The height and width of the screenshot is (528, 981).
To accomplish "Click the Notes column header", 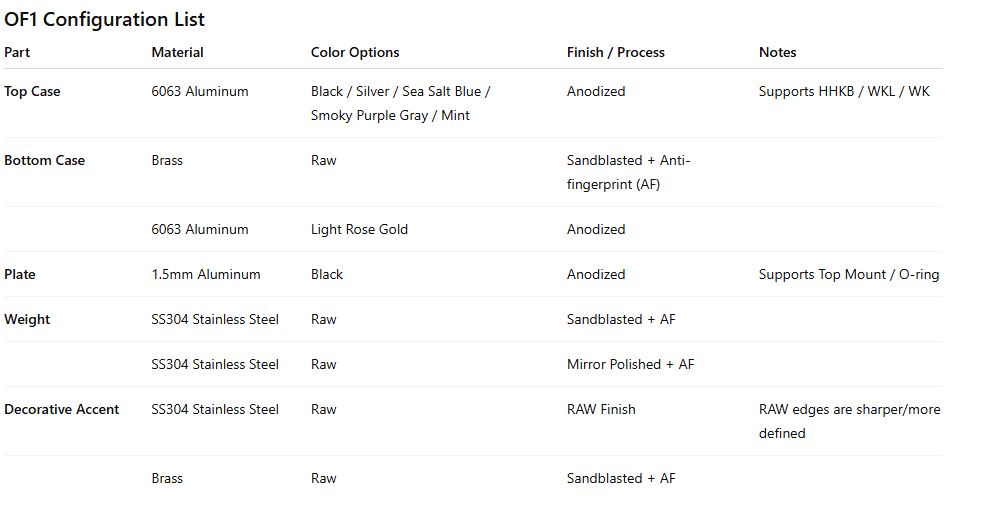I will point(777,52).
